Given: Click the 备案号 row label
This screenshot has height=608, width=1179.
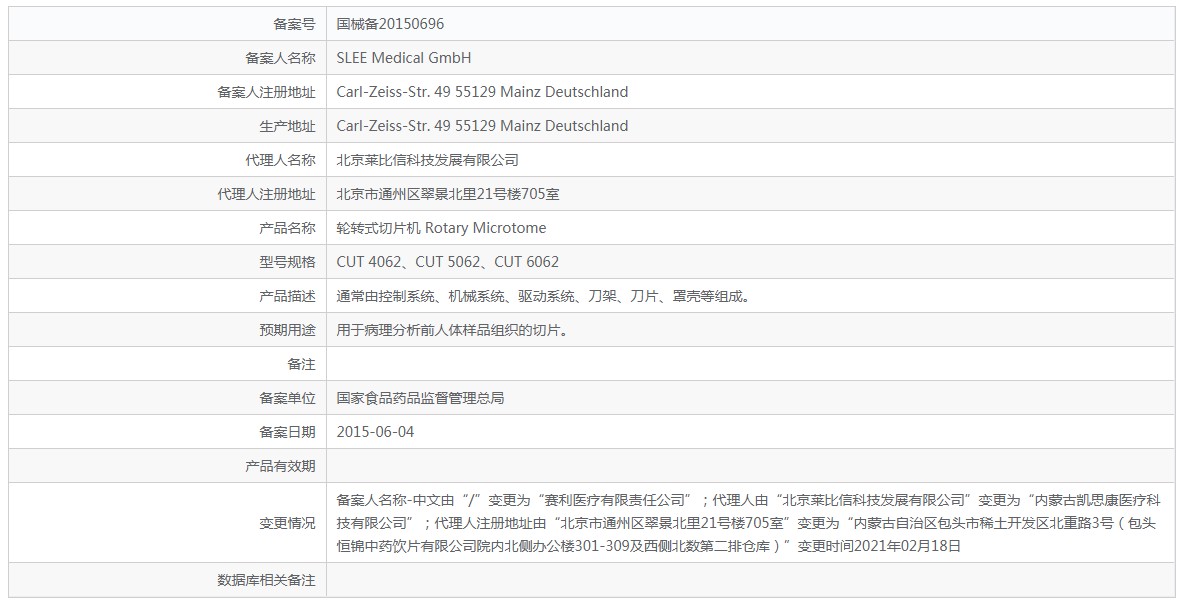Looking at the screenshot, I should [x=294, y=24].
